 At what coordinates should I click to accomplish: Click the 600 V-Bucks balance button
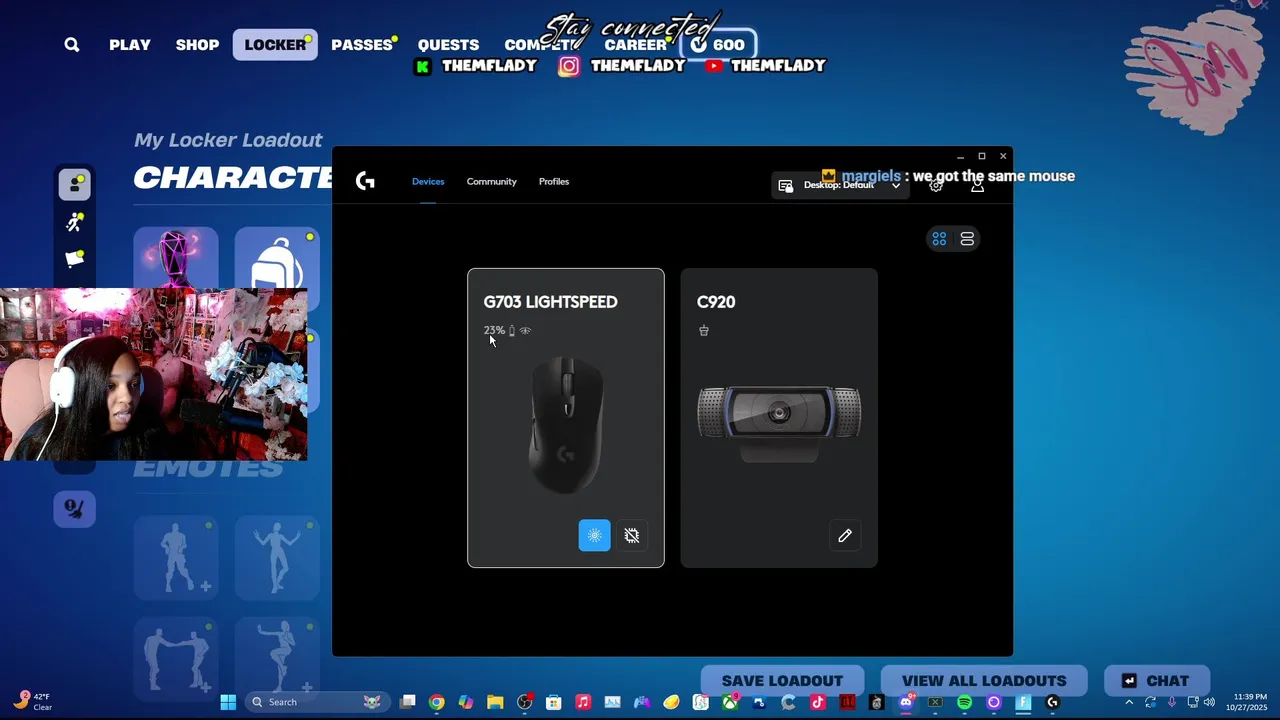coord(718,45)
